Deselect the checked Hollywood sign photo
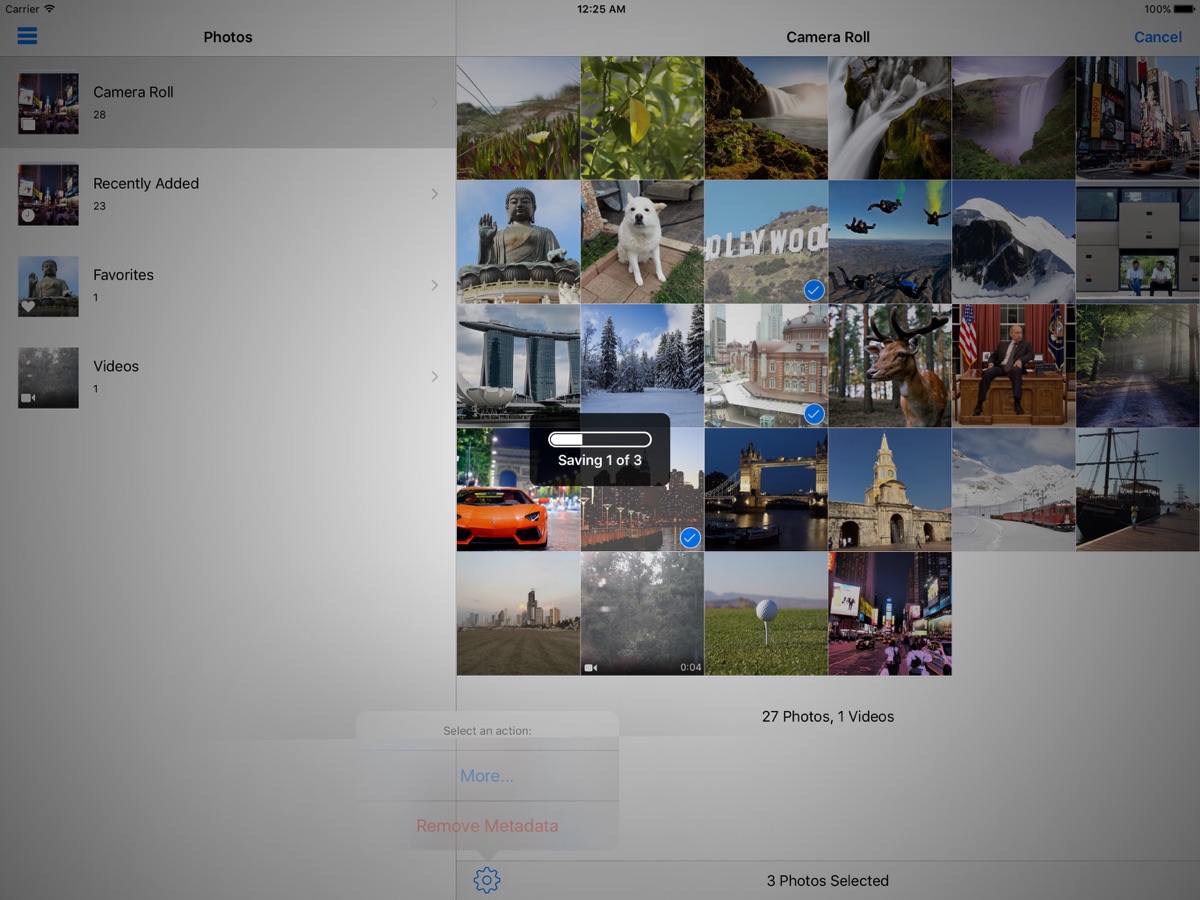1200x900 pixels. (x=766, y=242)
